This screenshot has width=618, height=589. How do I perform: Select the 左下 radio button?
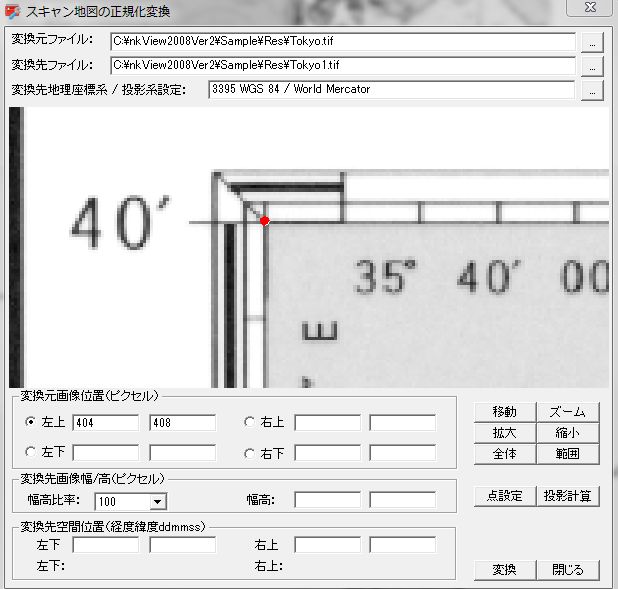click(x=30, y=452)
